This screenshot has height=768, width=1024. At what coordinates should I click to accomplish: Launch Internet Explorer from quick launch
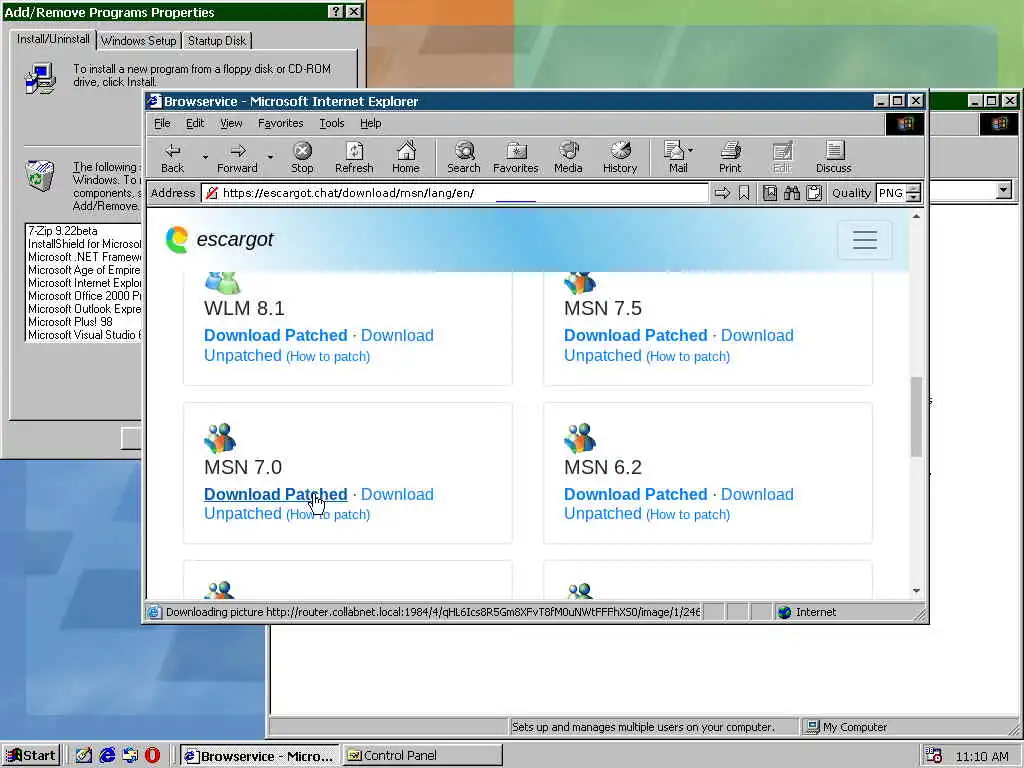(x=107, y=756)
